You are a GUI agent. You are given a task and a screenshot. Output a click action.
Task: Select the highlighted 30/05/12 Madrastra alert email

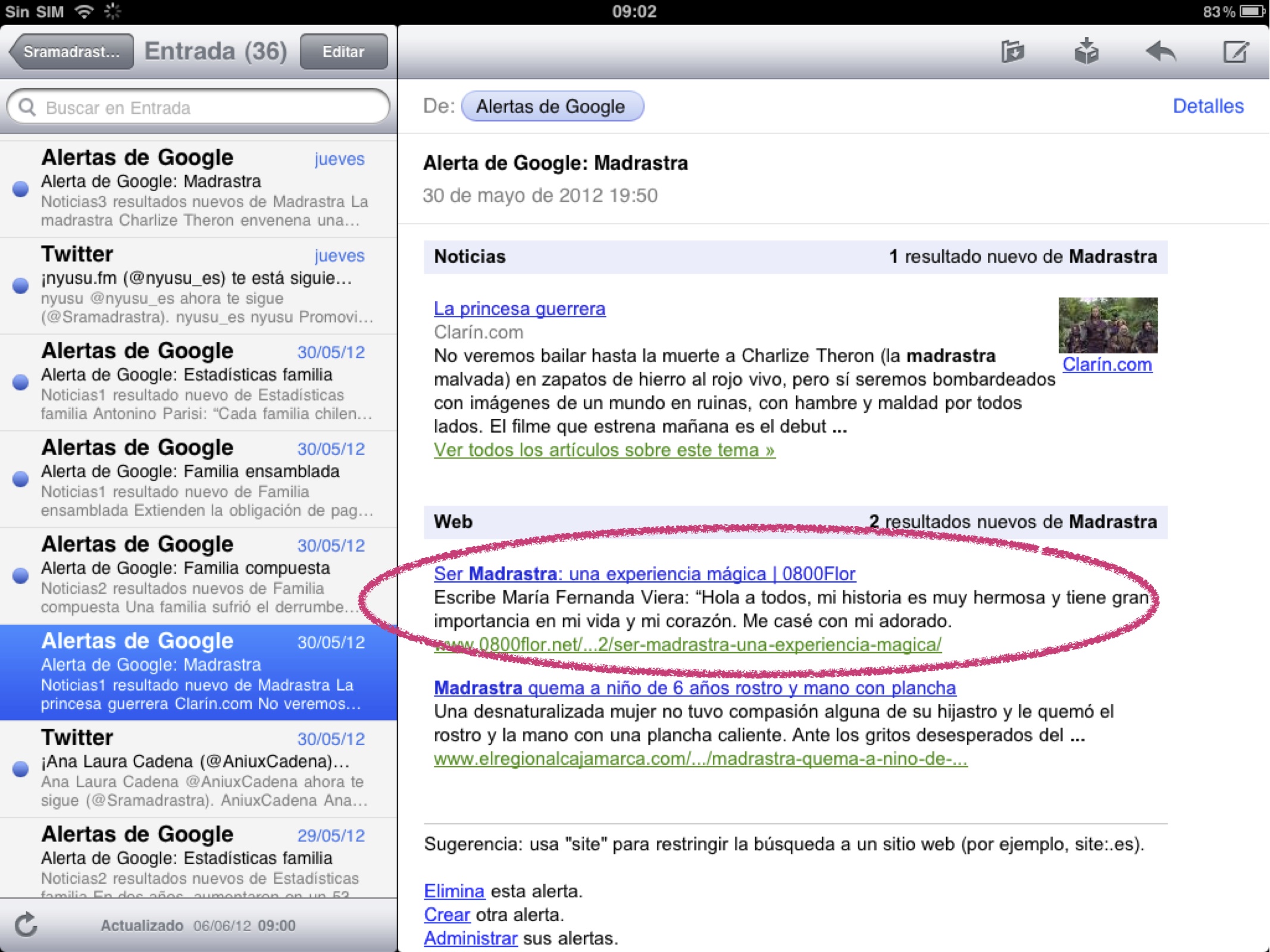(198, 672)
